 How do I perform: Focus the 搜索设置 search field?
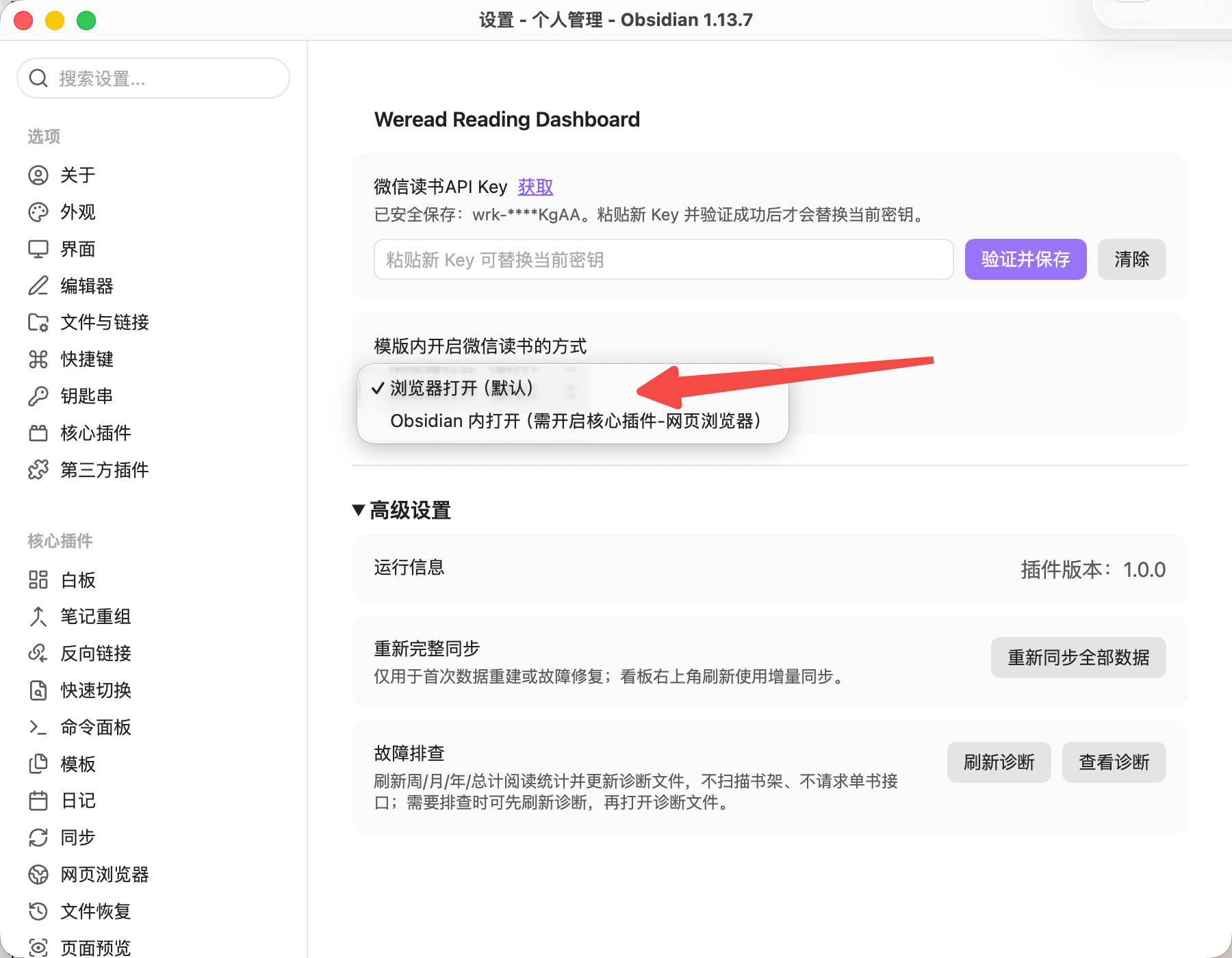coord(153,78)
